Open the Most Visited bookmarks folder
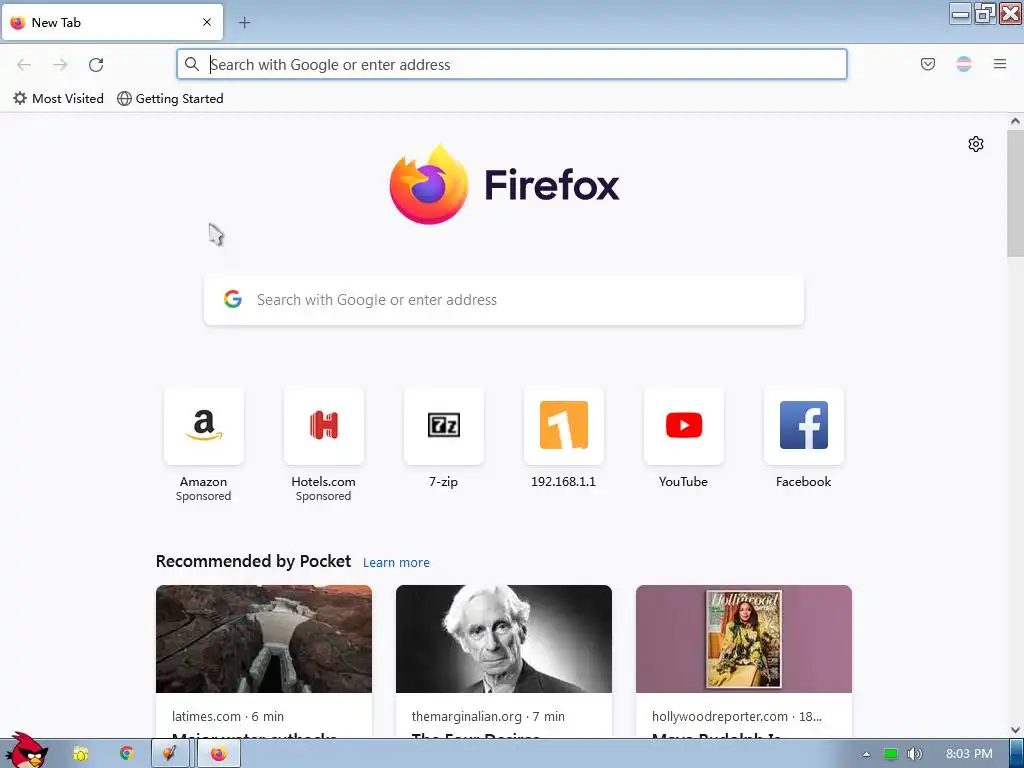This screenshot has width=1024, height=768. [58, 99]
